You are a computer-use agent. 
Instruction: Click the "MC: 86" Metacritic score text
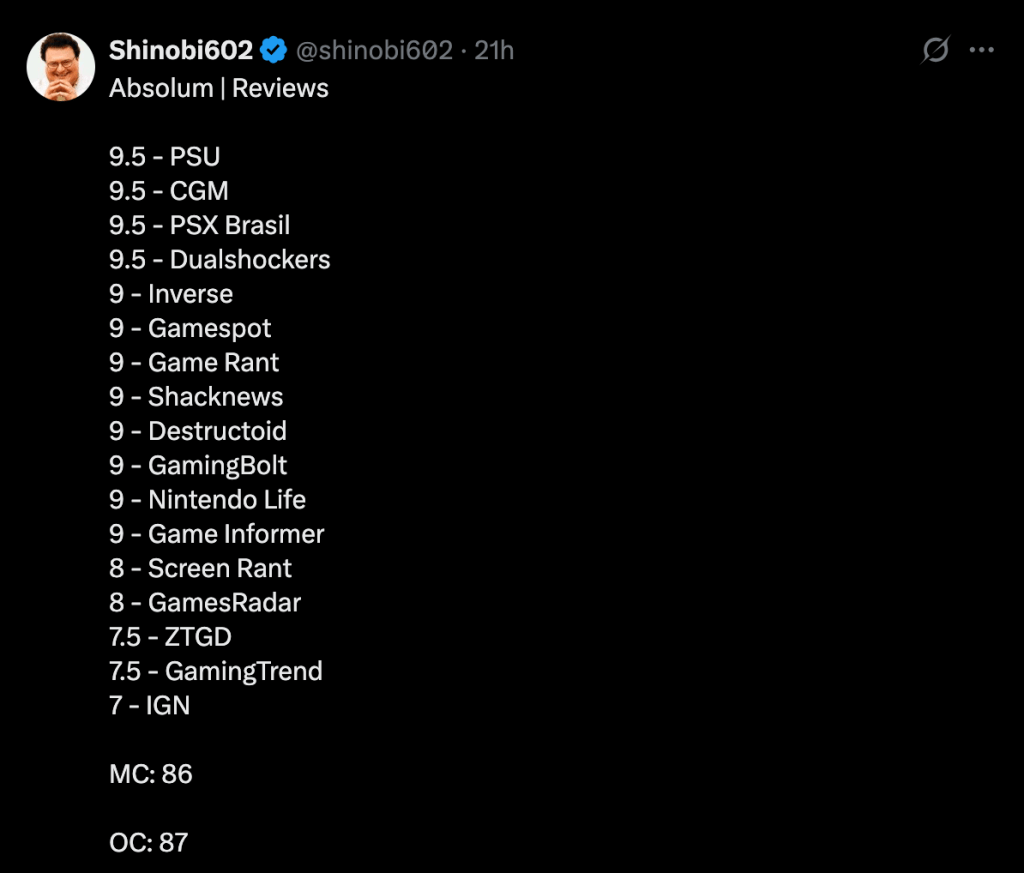pyautogui.click(x=151, y=774)
